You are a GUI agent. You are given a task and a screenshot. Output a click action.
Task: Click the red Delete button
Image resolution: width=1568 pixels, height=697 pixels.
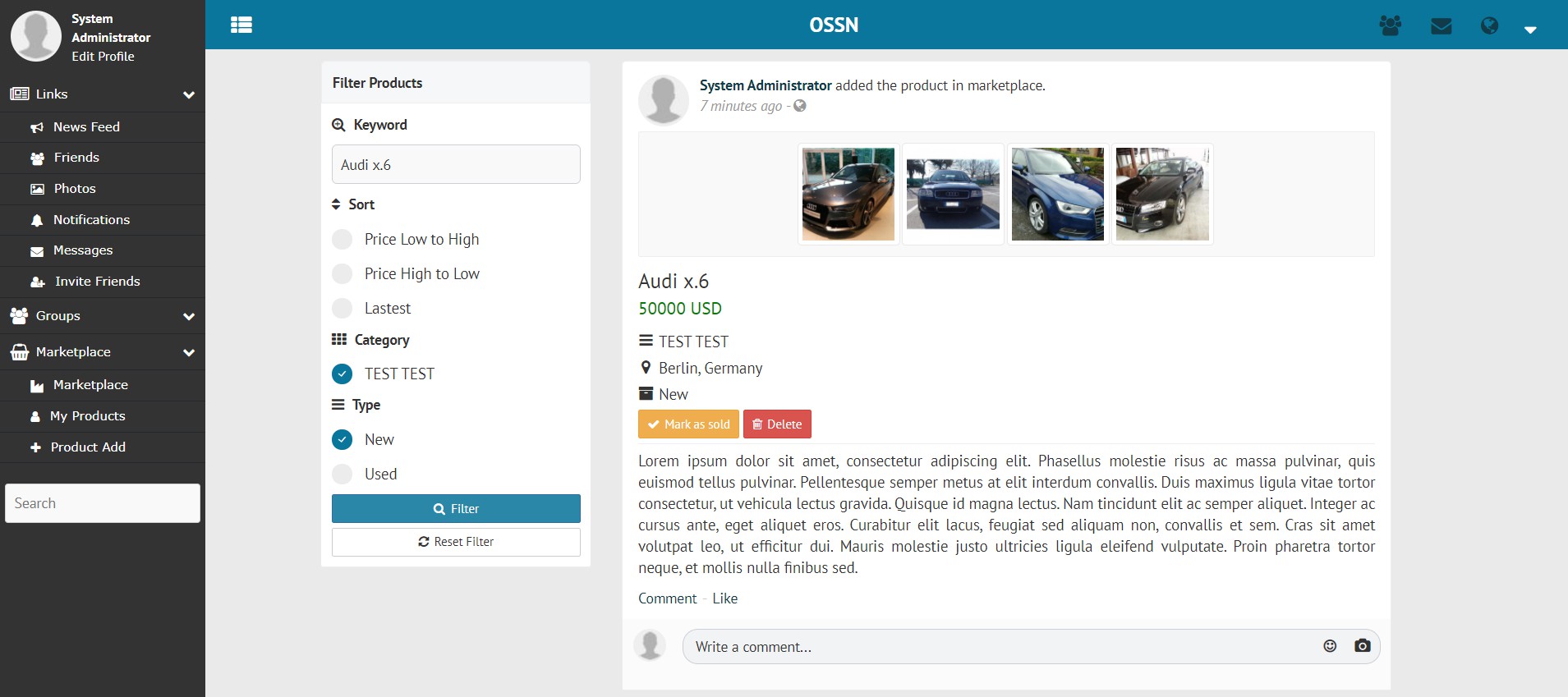pyautogui.click(x=777, y=424)
